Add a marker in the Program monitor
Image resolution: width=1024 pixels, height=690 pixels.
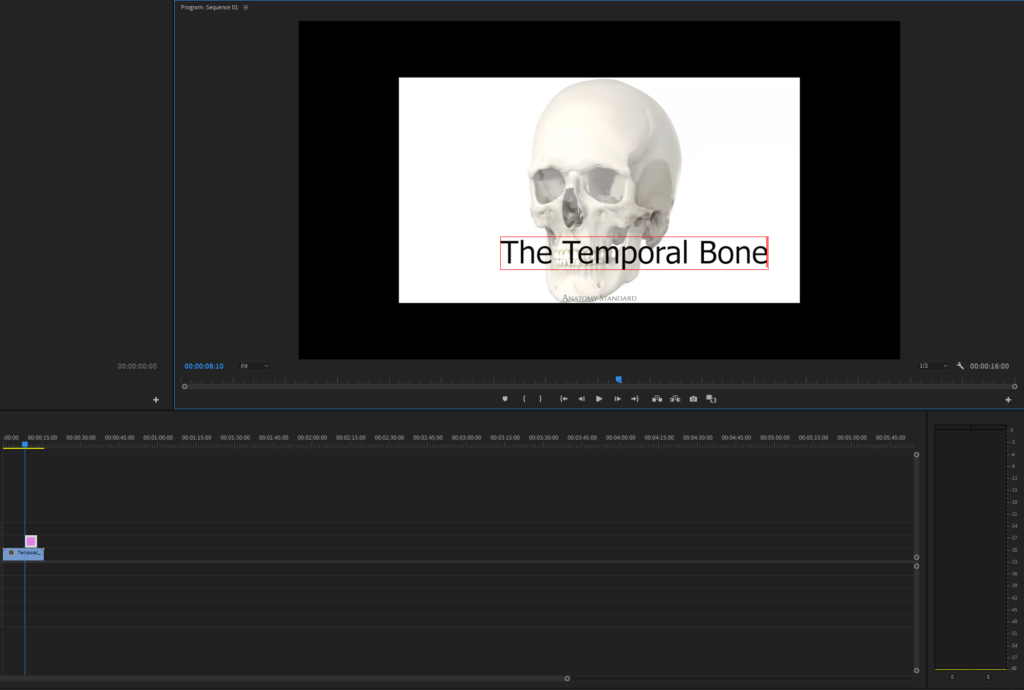click(505, 399)
